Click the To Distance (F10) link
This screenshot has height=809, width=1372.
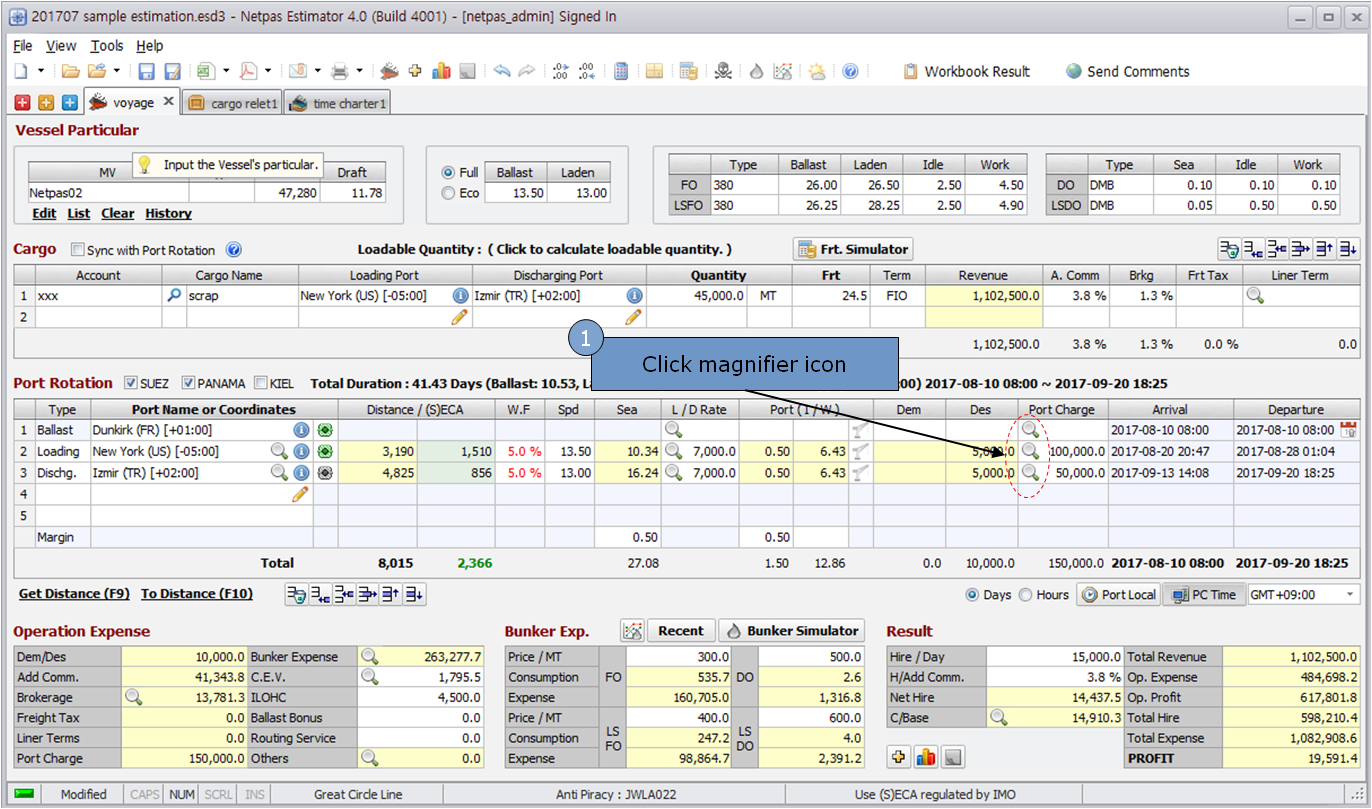coord(197,594)
